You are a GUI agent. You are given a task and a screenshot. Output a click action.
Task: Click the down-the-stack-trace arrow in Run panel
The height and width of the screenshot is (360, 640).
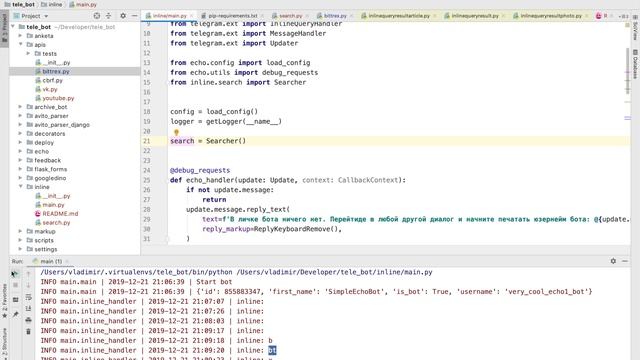(28, 285)
